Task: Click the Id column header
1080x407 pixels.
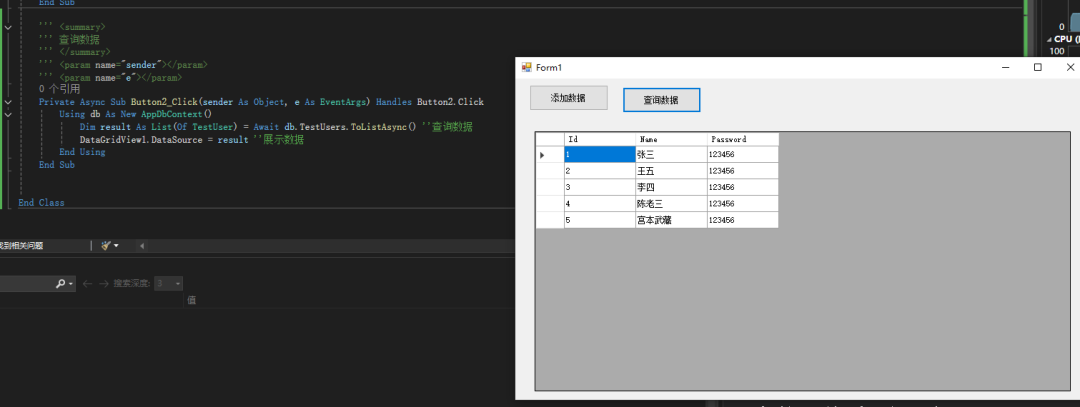Action: pyautogui.click(x=599, y=139)
